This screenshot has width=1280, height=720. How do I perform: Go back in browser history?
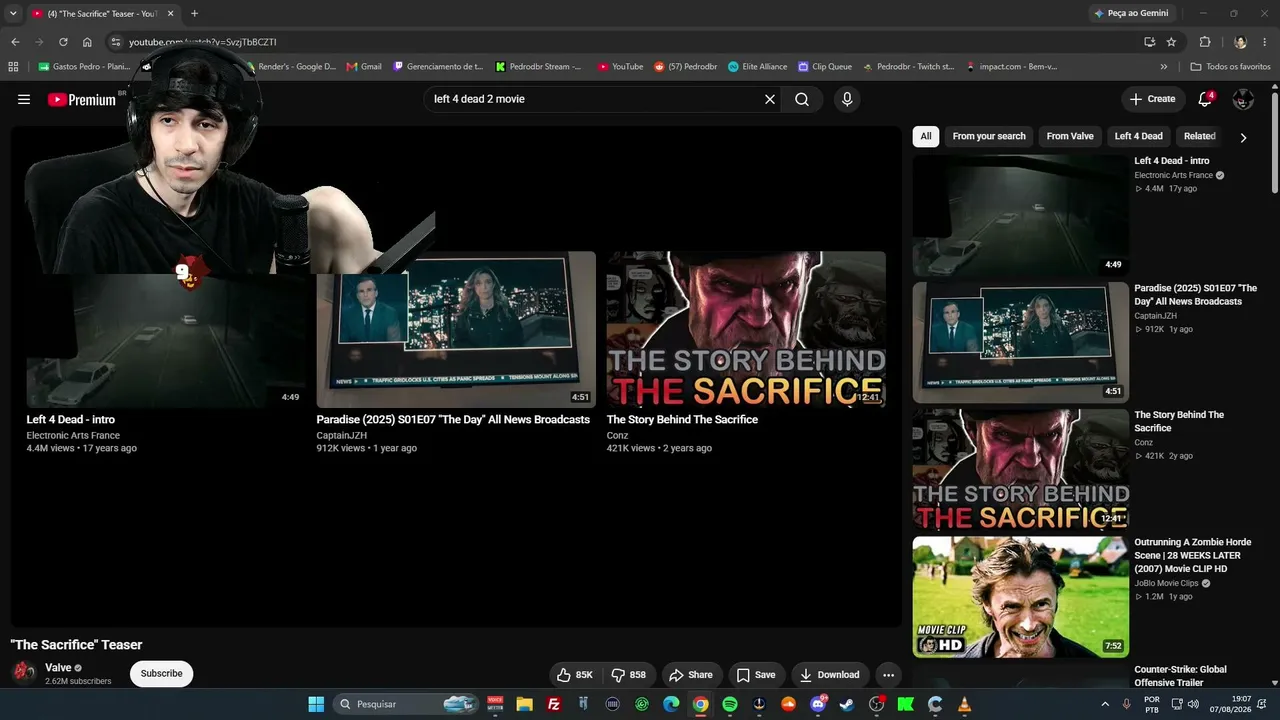coord(15,42)
